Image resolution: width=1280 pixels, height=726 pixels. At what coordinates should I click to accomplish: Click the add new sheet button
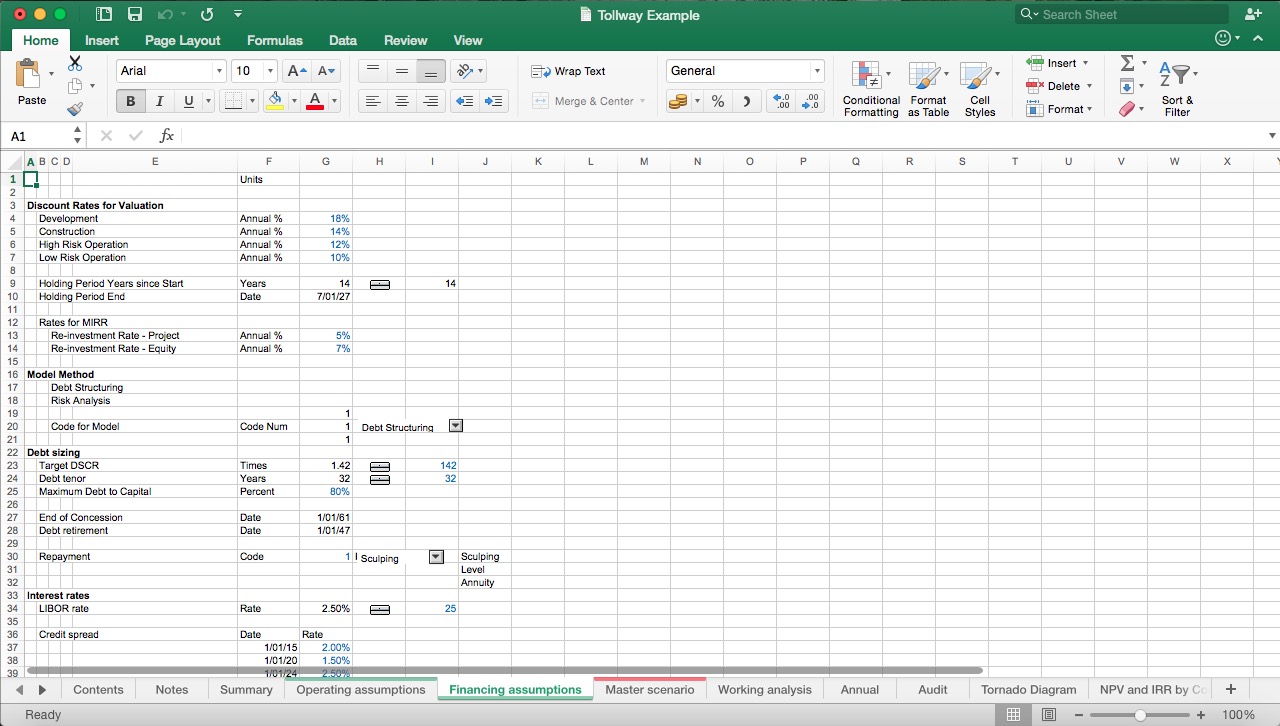pos(1230,689)
